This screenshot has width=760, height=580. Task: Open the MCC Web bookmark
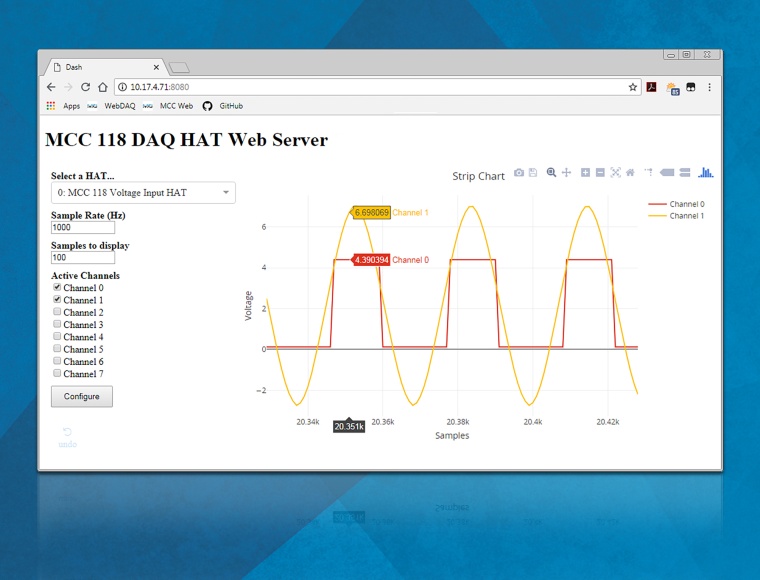pyautogui.click(x=168, y=106)
